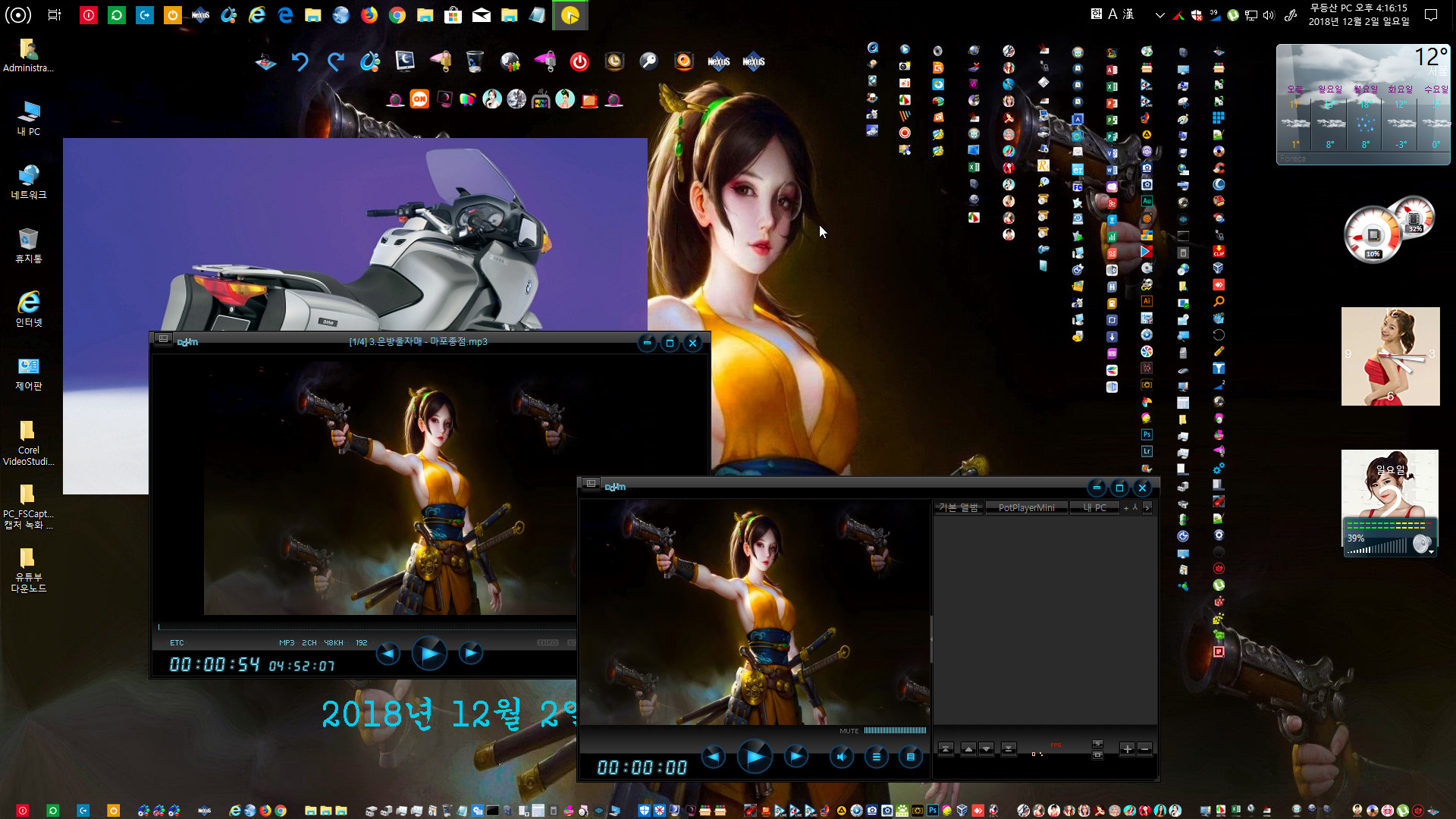This screenshot has width=1456, height=819.
Task: Move playlist item down one position
Action: coord(986,748)
